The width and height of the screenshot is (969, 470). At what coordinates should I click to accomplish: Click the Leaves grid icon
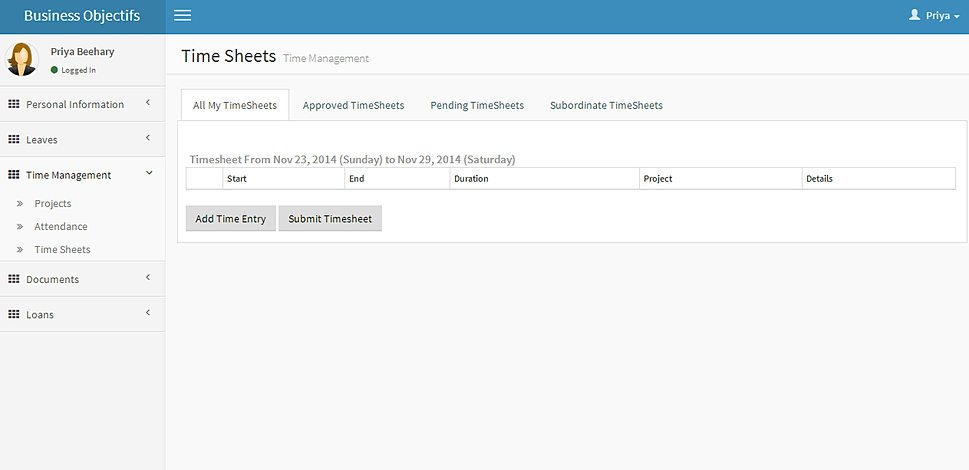click(14, 139)
